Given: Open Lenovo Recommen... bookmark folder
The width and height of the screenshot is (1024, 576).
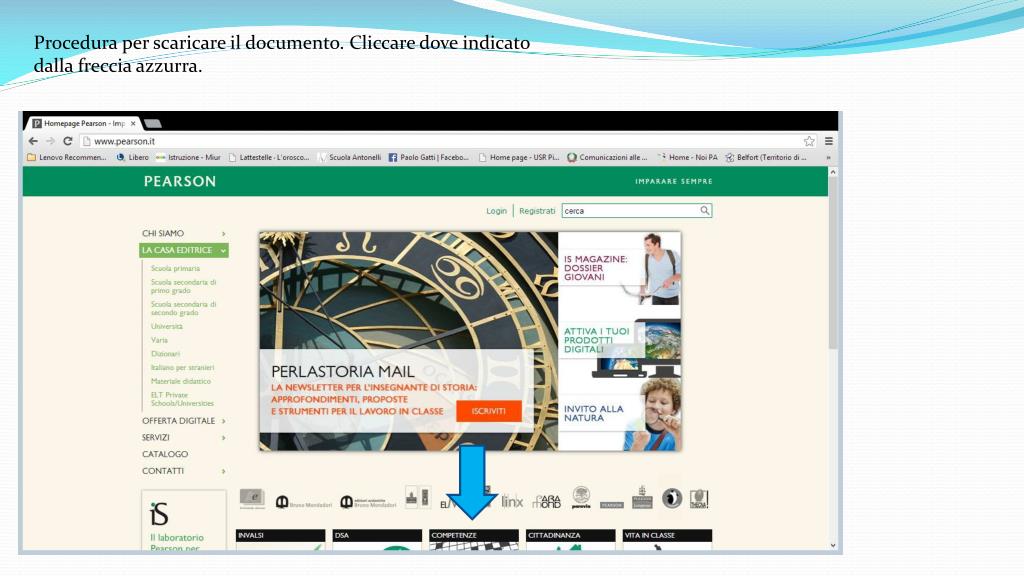Looking at the screenshot, I should (x=67, y=157).
